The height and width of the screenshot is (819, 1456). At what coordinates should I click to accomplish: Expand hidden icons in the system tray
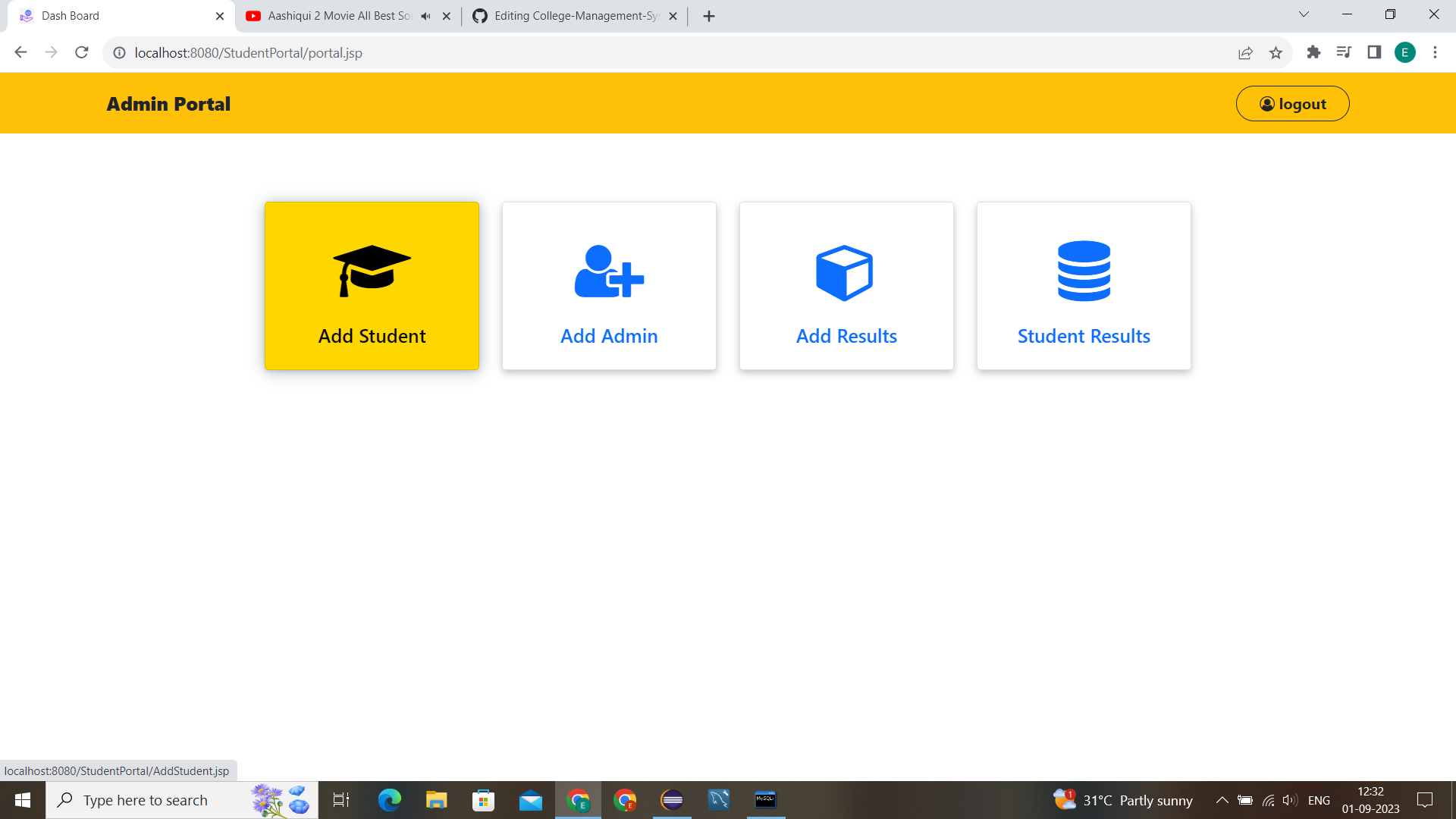[x=1222, y=799]
